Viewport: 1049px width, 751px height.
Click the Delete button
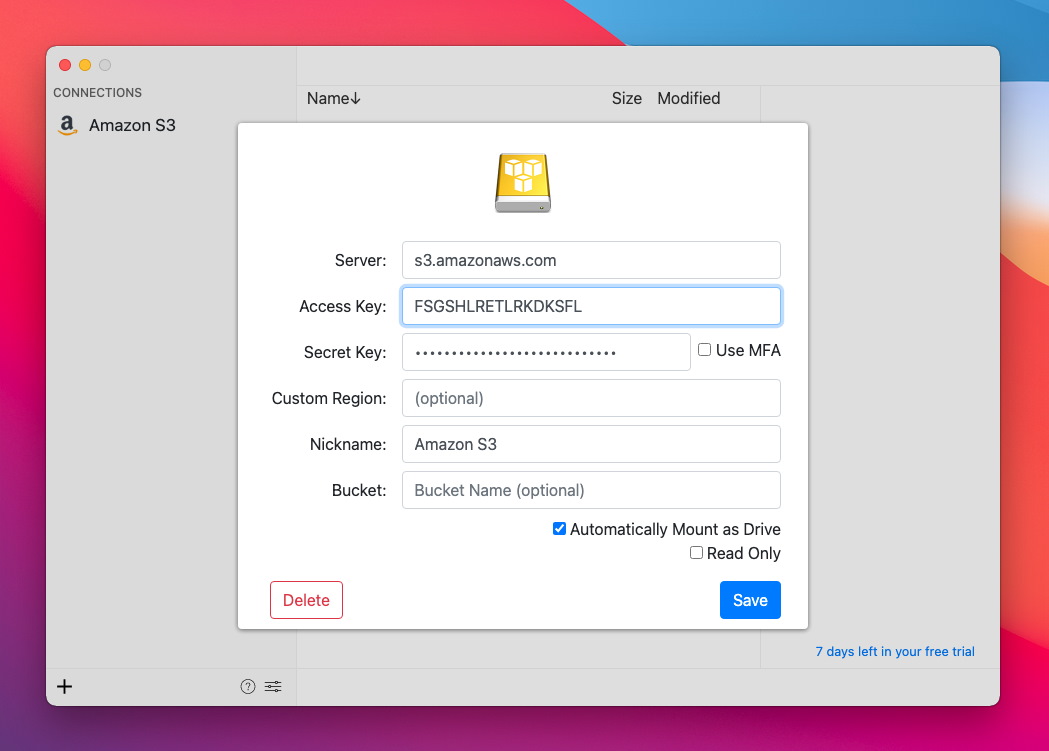306,600
